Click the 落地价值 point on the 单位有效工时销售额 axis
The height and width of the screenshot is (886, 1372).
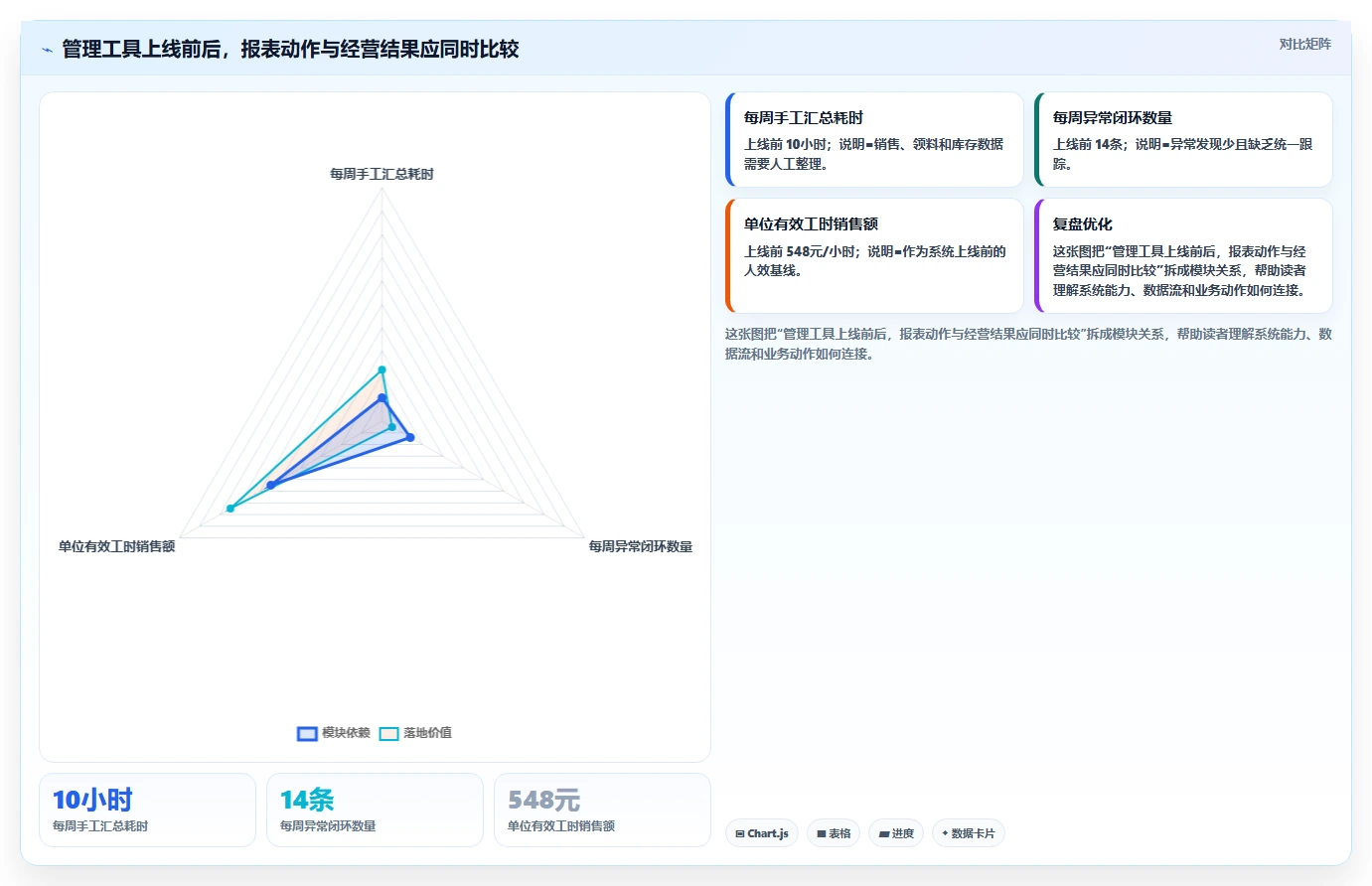[x=230, y=509]
